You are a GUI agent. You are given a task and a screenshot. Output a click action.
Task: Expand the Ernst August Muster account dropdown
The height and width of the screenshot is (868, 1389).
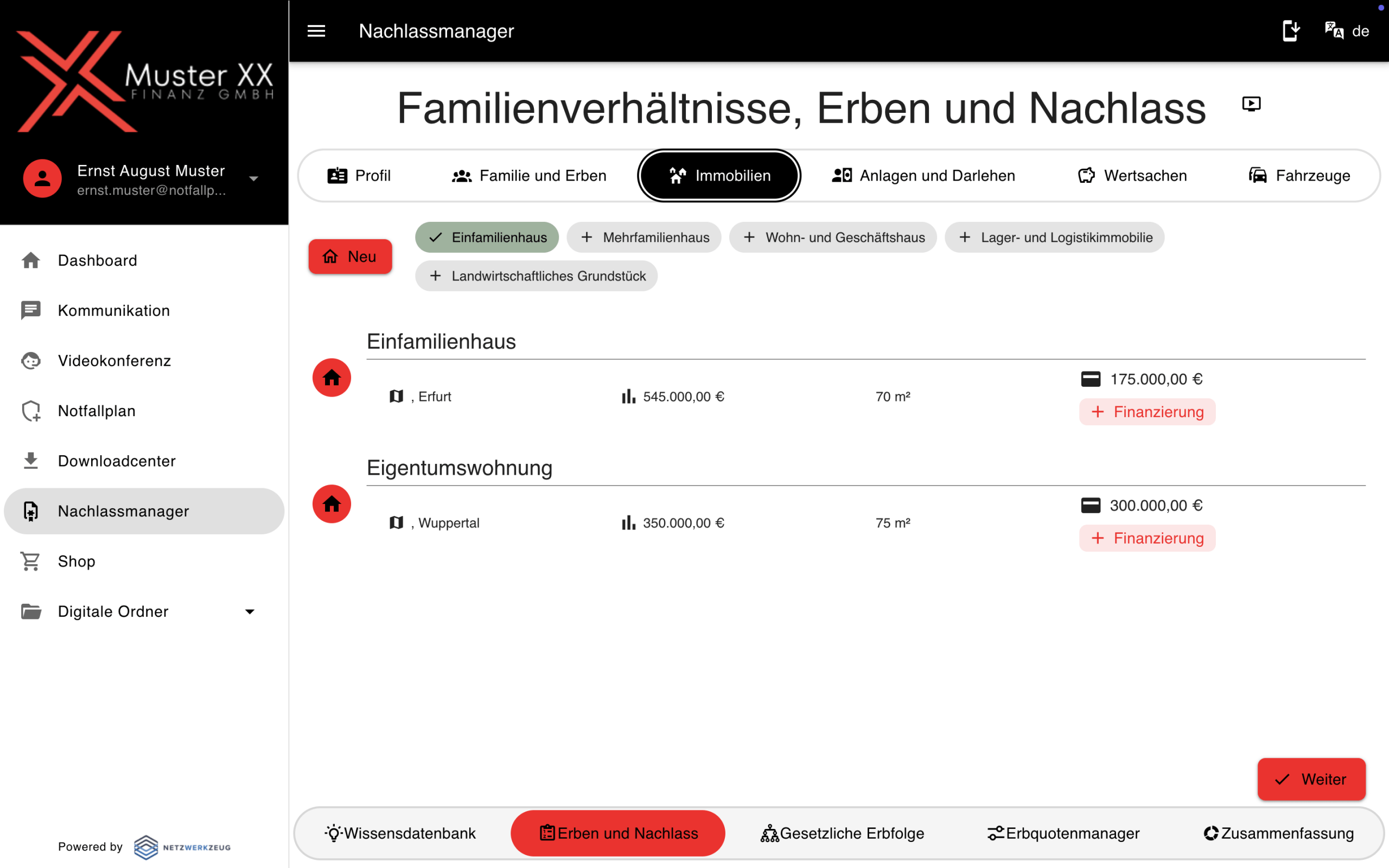point(253,179)
